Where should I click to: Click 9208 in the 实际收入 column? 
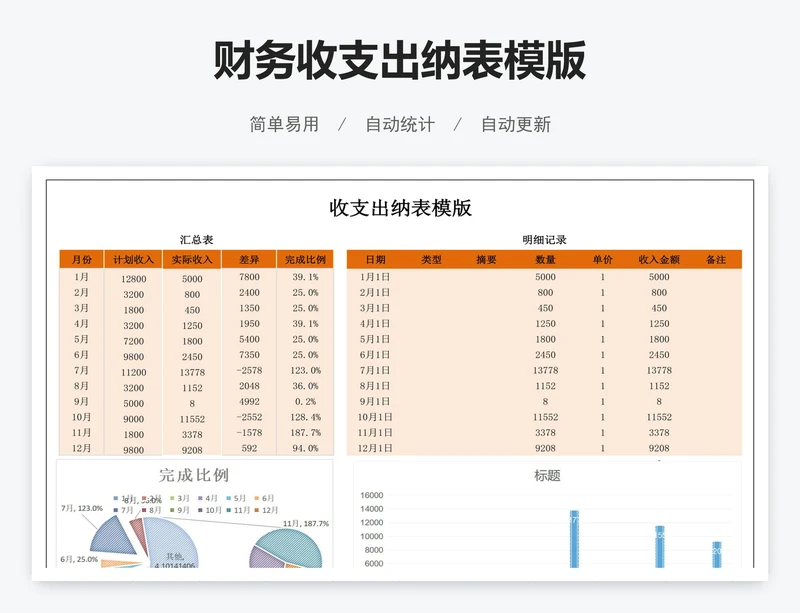pyautogui.click(x=192, y=450)
